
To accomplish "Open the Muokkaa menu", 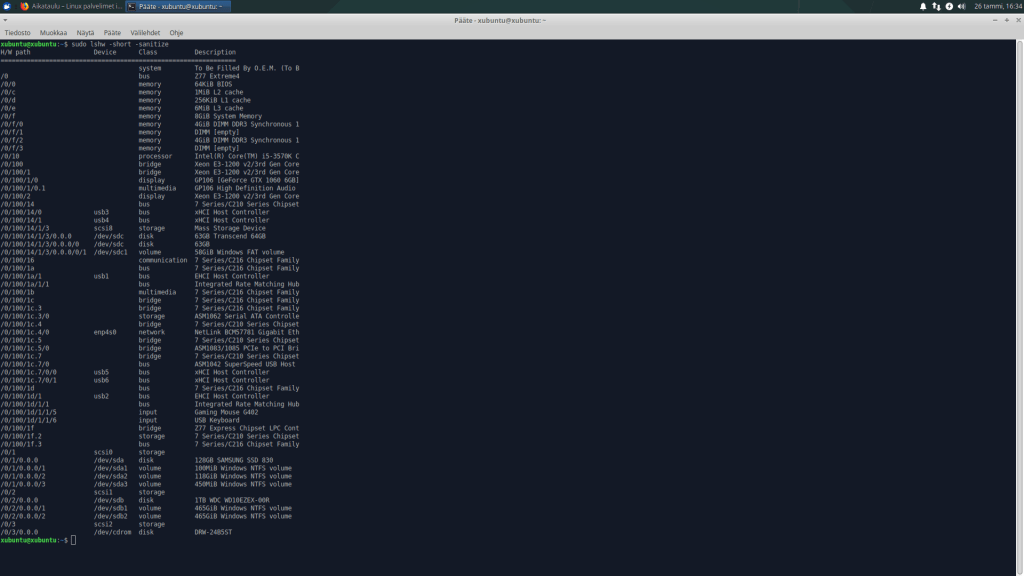I will pos(54,32).
